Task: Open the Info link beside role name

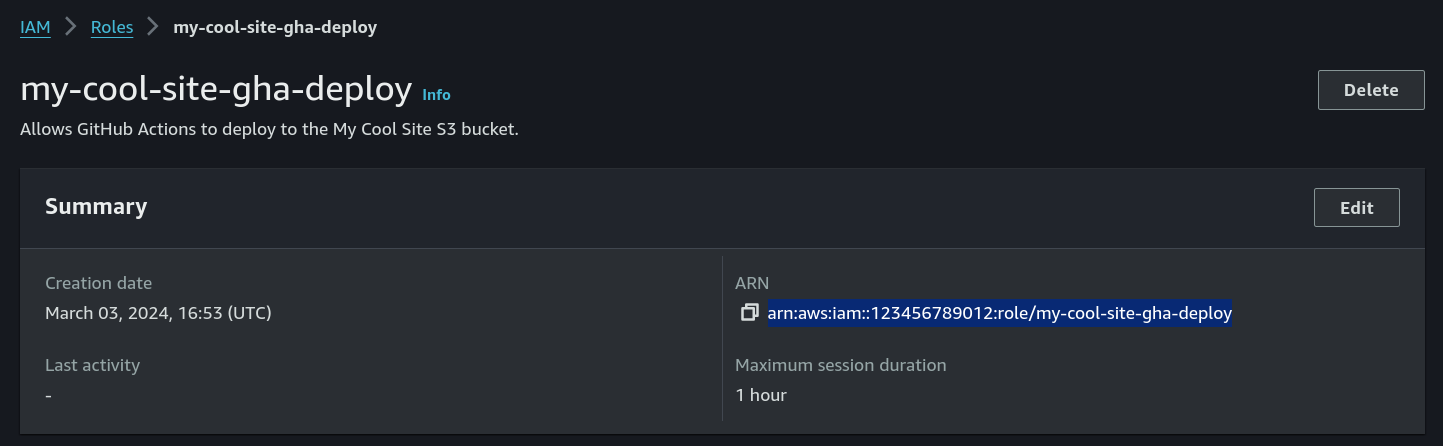Action: (436, 95)
